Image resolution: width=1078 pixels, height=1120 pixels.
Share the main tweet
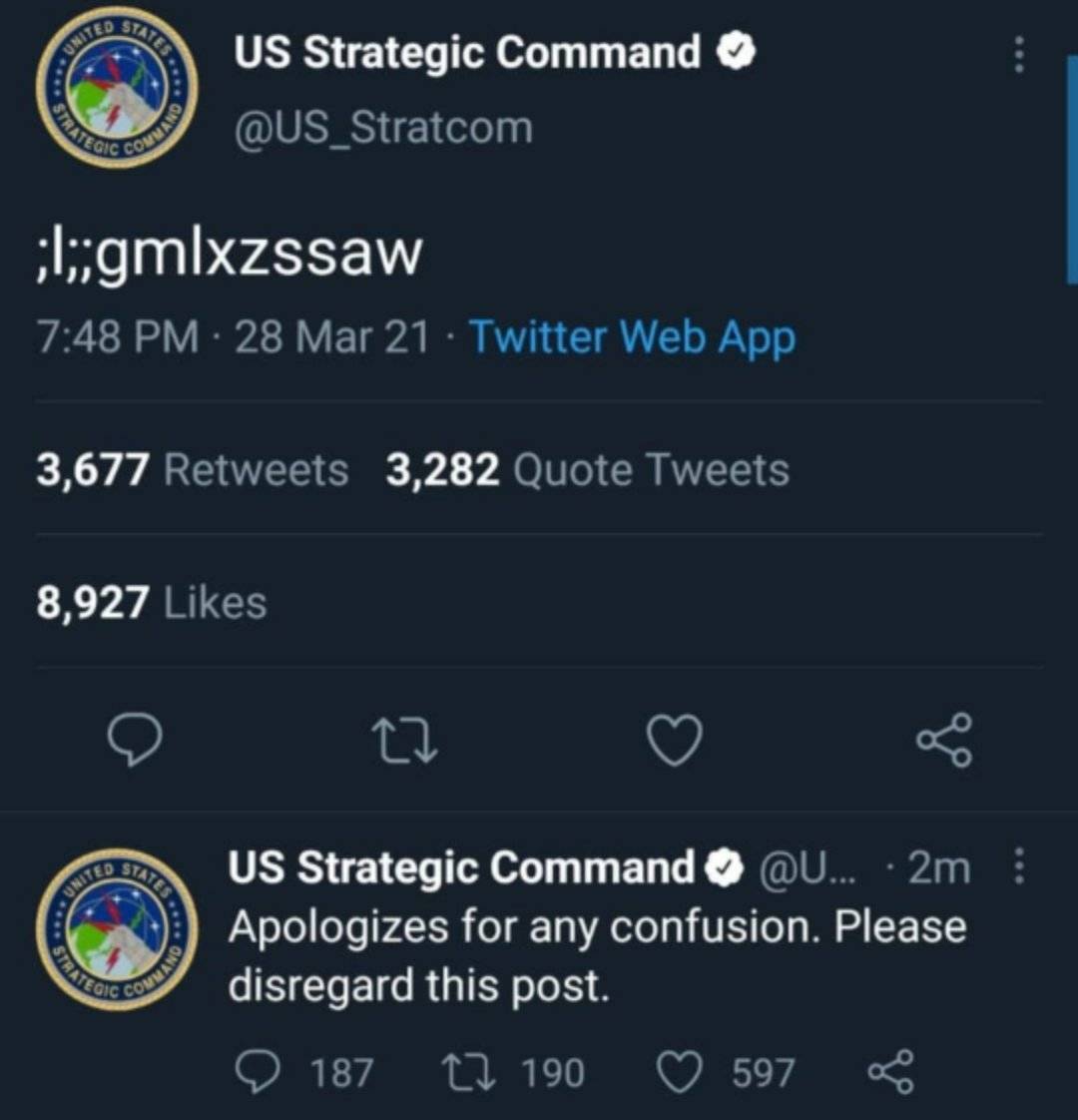tap(944, 740)
